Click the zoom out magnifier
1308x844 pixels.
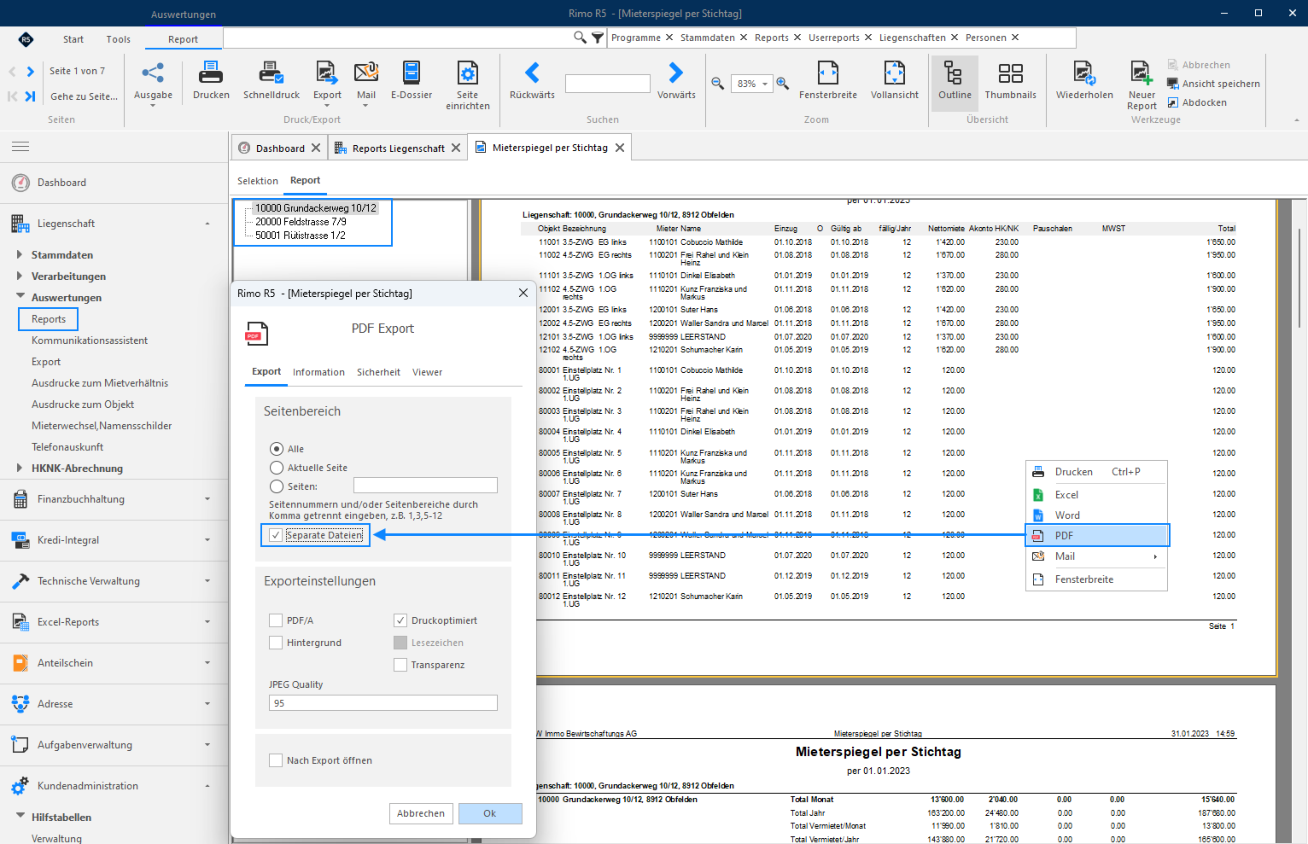click(718, 84)
